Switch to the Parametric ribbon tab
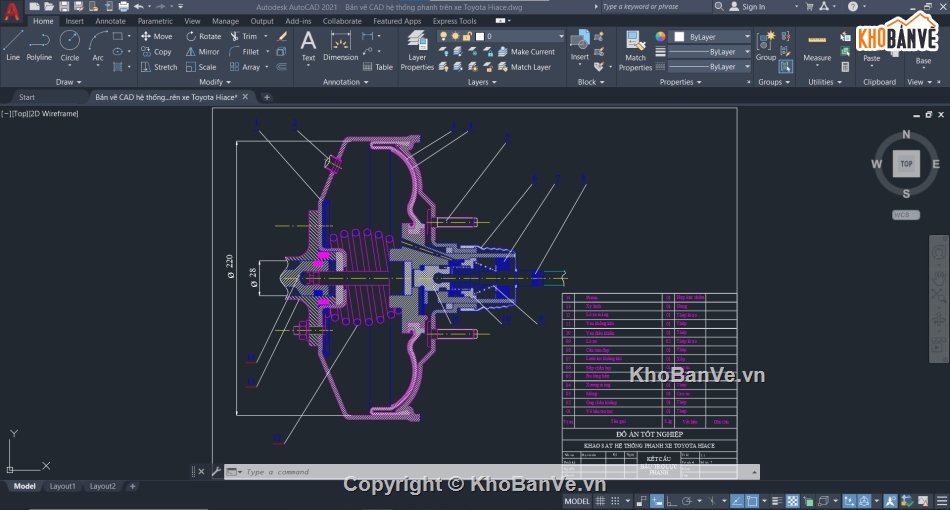 tap(155, 21)
